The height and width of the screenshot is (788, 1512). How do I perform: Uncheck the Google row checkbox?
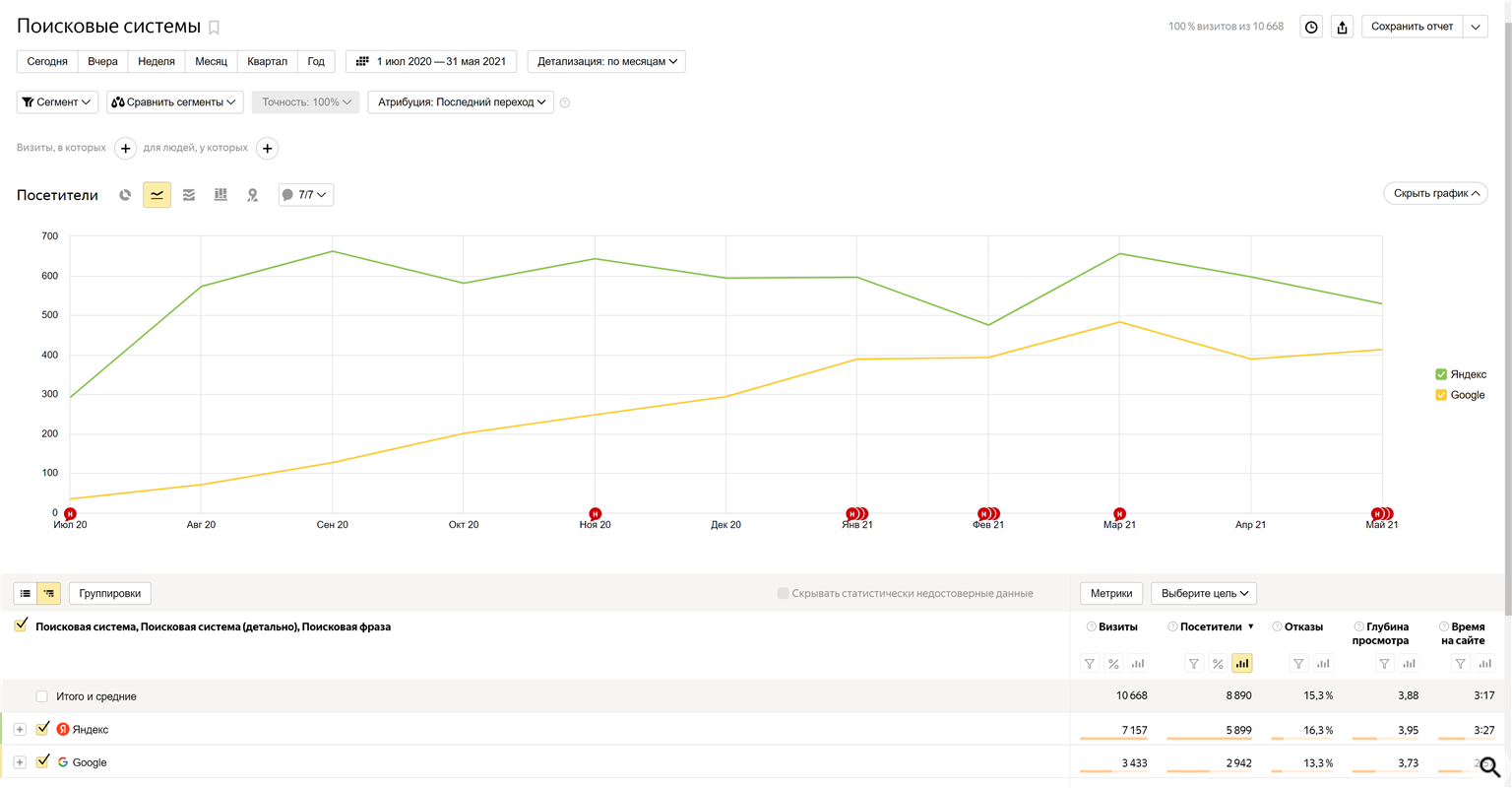pos(42,761)
